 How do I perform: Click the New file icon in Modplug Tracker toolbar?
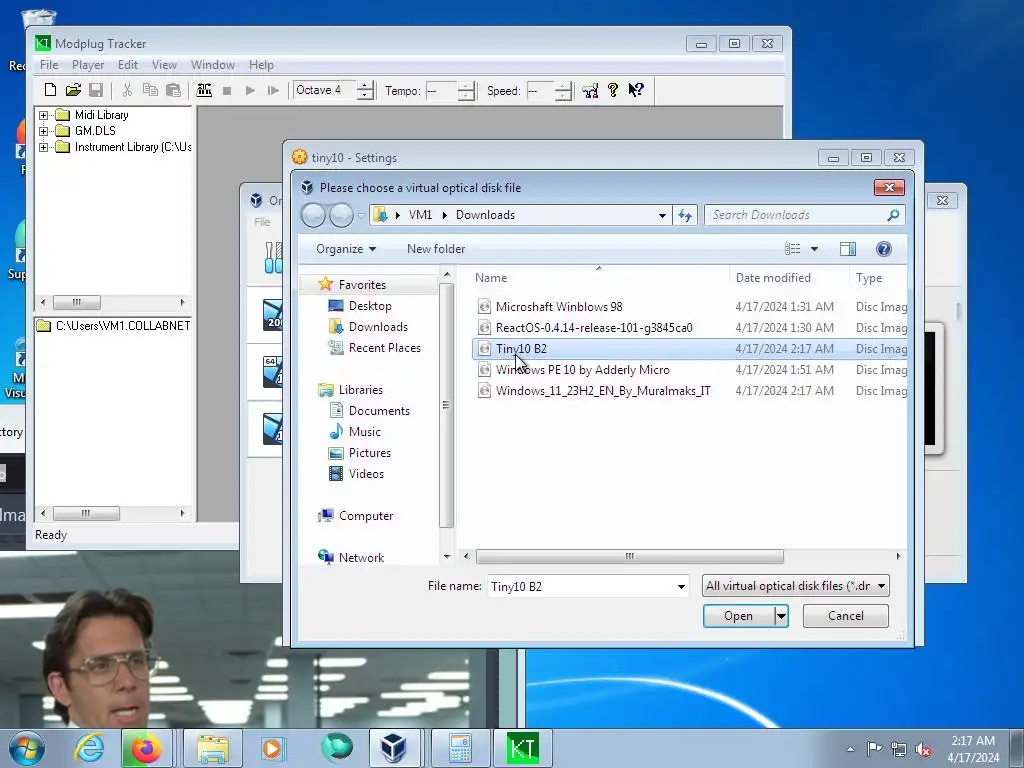pyautogui.click(x=50, y=90)
